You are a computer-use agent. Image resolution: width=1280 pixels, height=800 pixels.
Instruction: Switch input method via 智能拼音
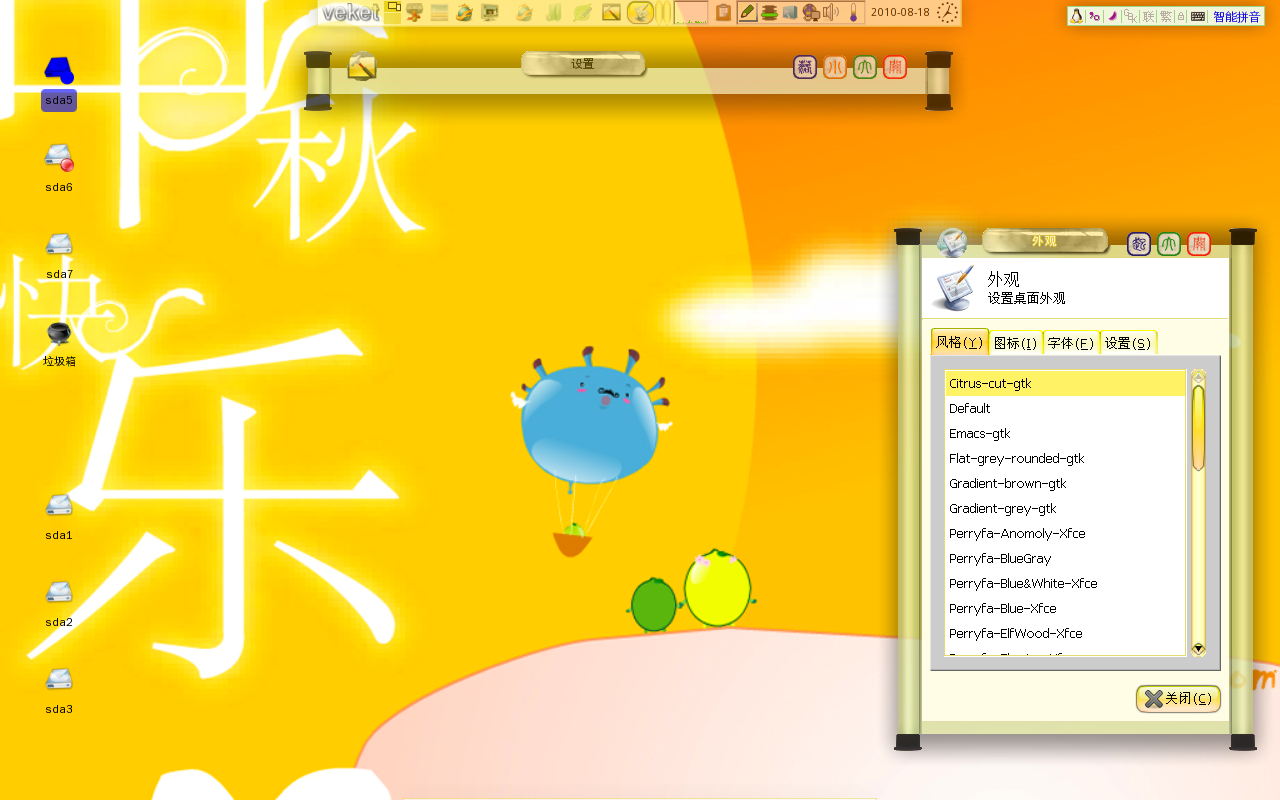pos(1236,16)
